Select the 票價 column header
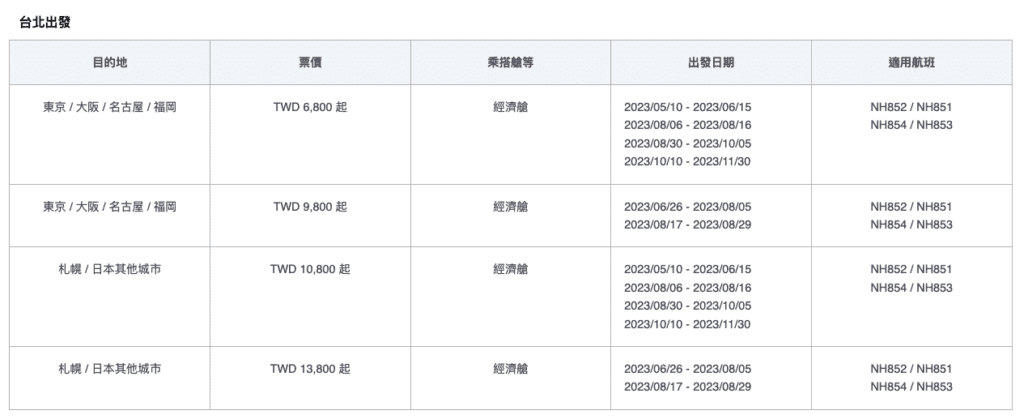 [310, 63]
